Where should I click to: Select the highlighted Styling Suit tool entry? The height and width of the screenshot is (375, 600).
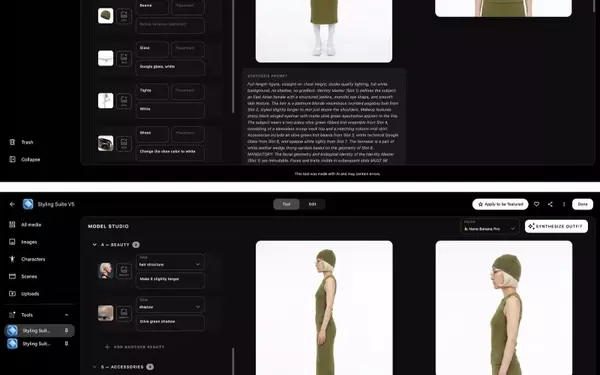pyautogui.click(x=39, y=331)
